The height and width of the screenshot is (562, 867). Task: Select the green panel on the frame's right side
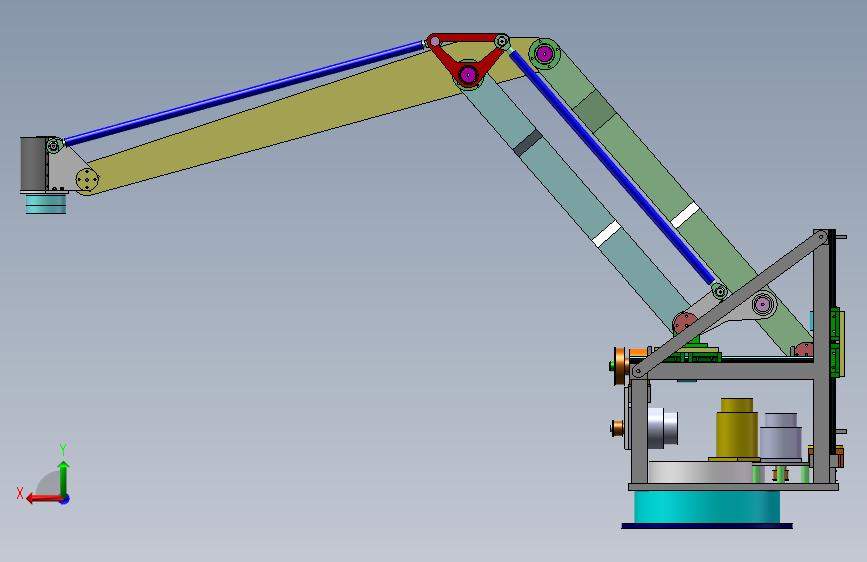837,342
